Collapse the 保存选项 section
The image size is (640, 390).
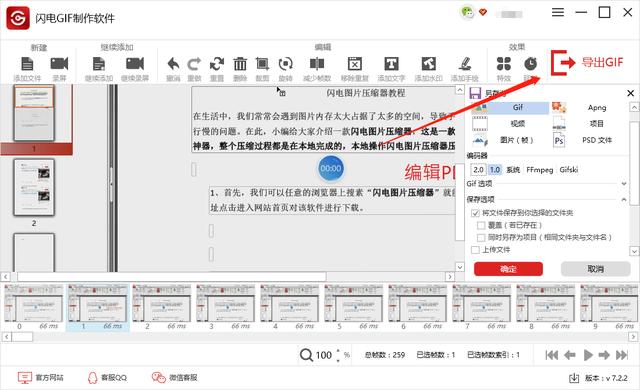(624, 199)
